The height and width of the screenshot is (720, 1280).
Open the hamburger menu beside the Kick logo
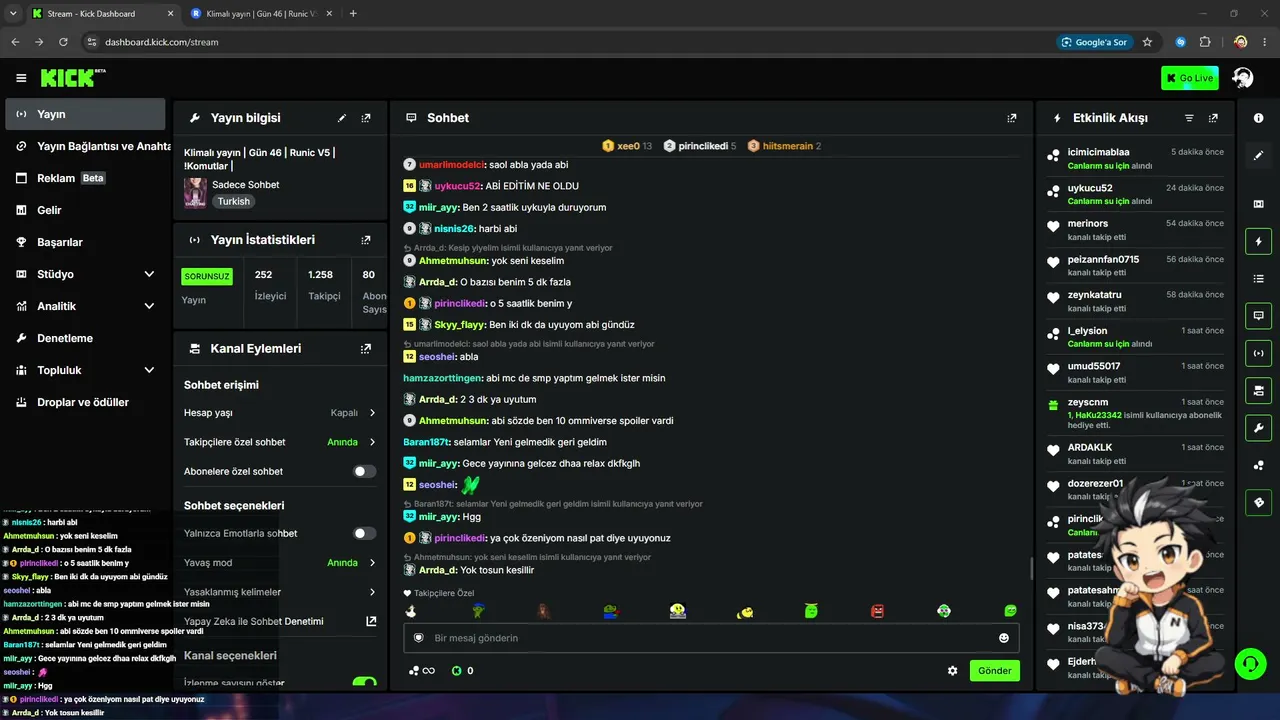(21, 78)
